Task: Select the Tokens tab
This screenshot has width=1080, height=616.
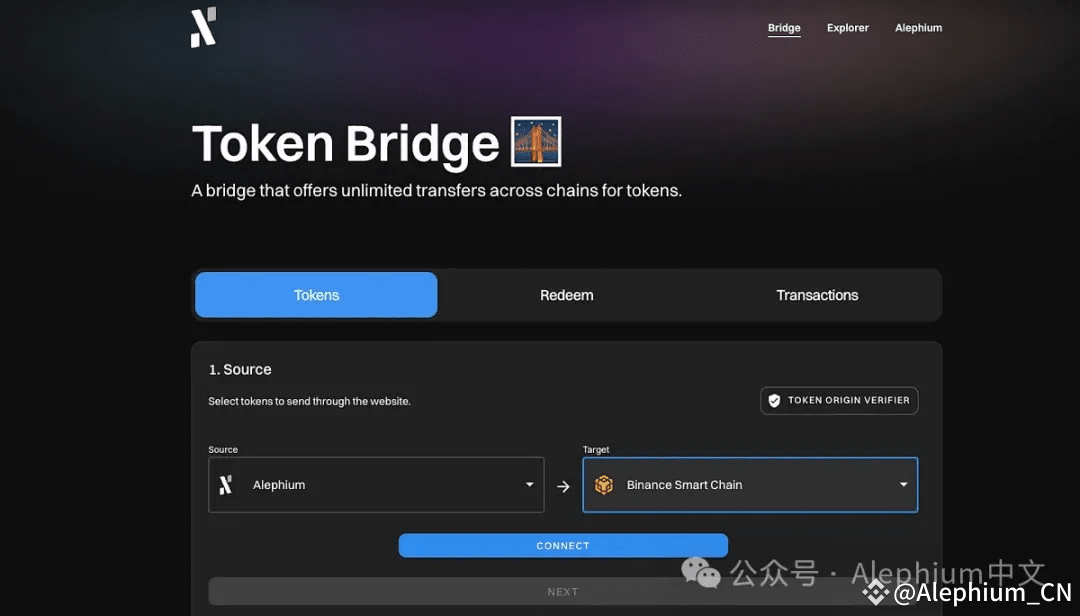Action: pos(316,295)
